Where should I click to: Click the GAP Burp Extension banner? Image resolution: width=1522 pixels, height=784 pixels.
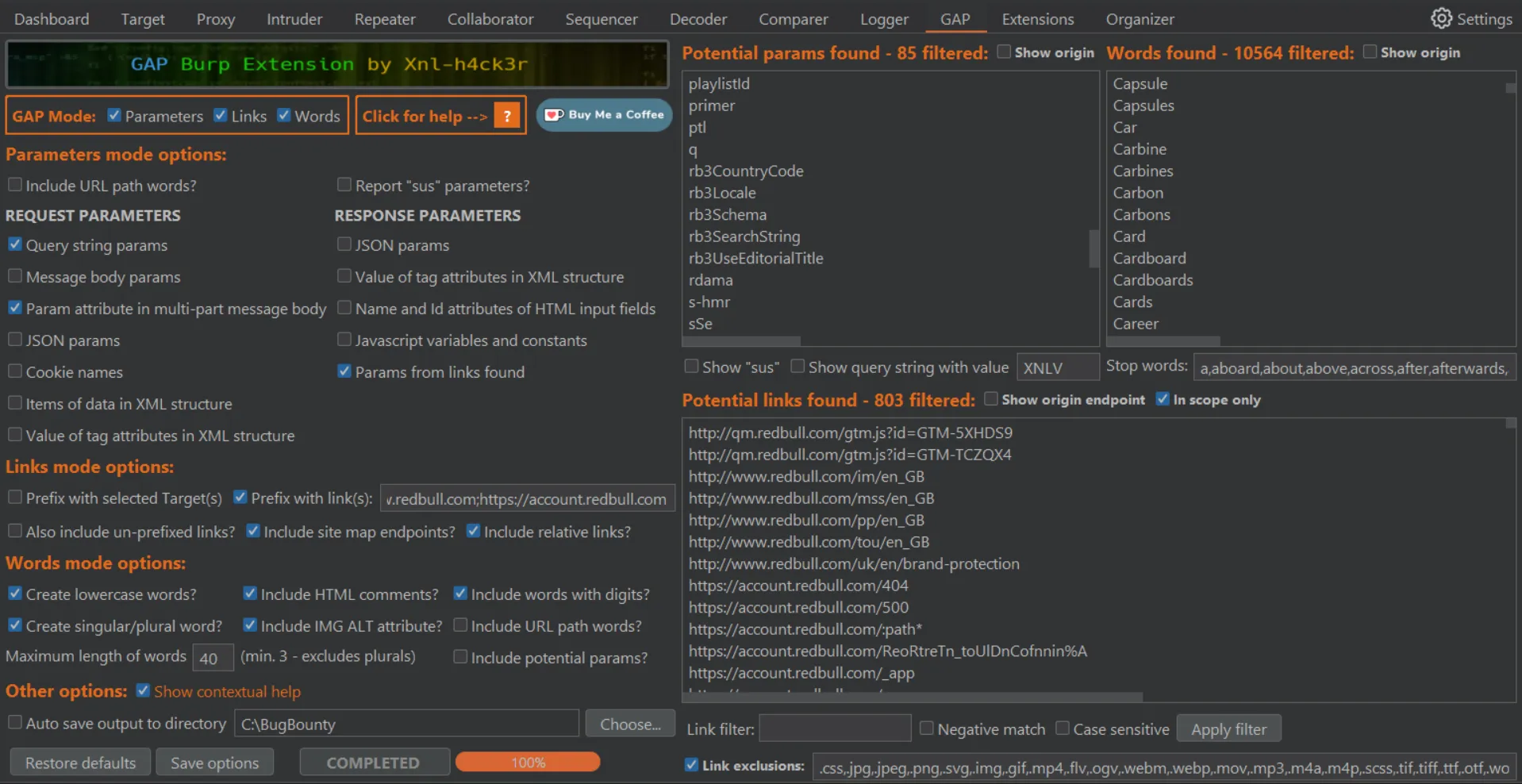point(337,63)
